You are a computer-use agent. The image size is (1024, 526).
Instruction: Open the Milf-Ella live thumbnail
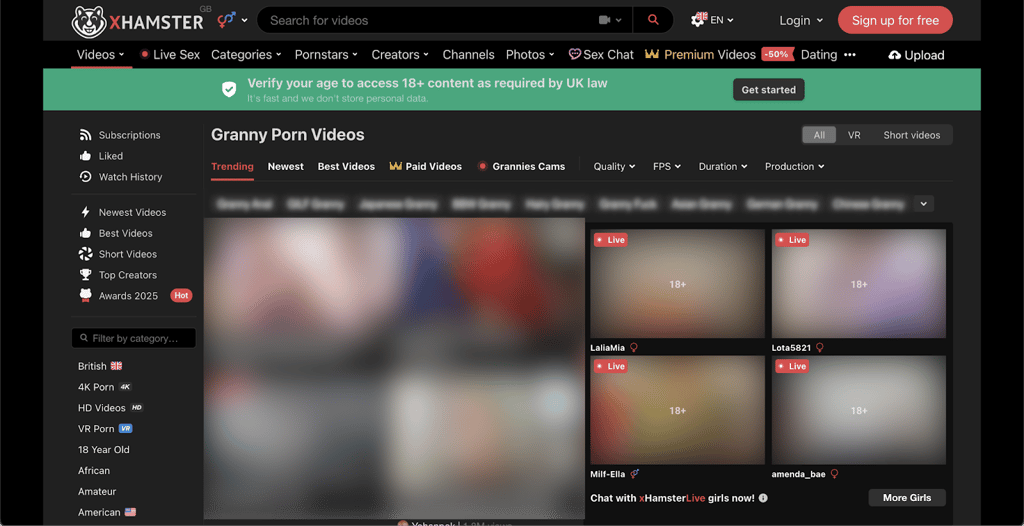(x=677, y=410)
